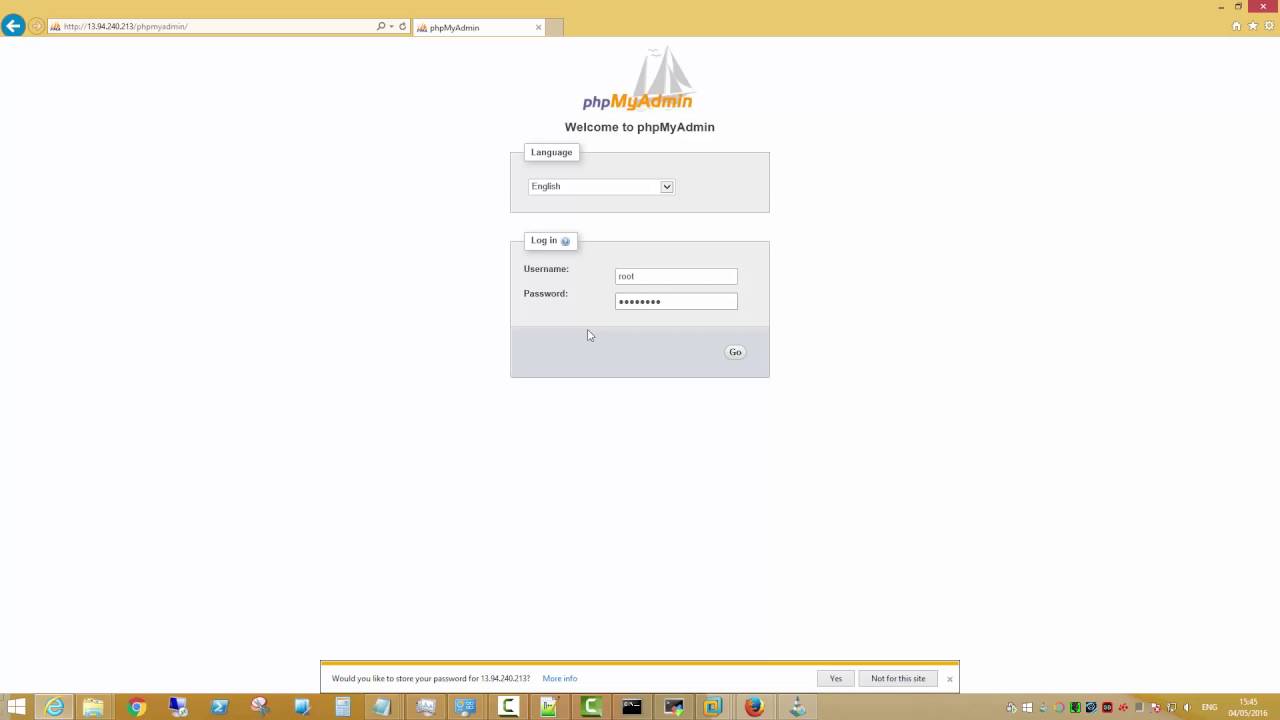Focus the Password input field
1280x720 pixels.
coord(676,301)
